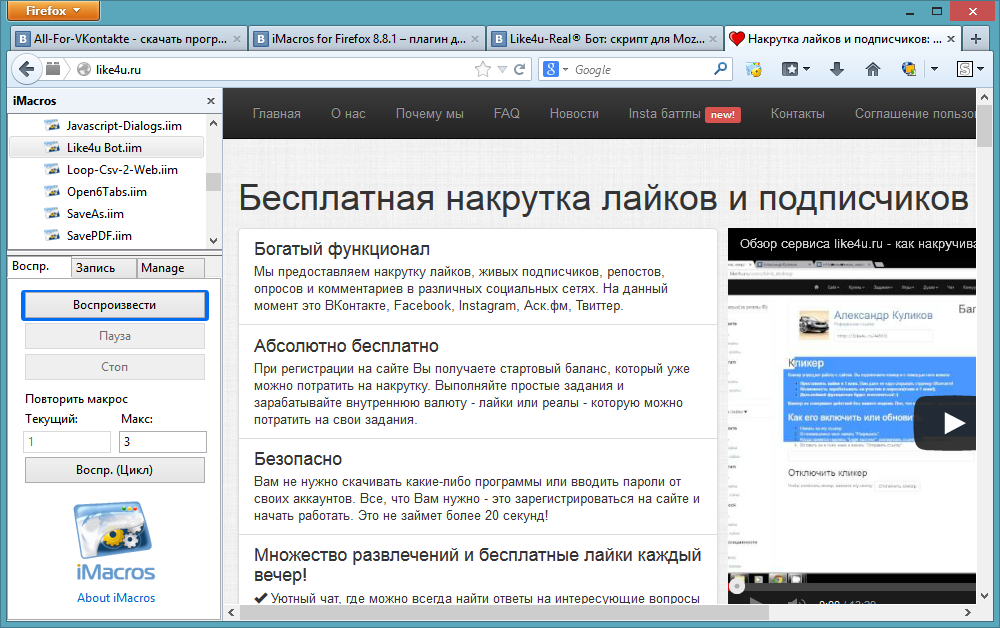Close the iMacros sidebar panel
Viewport: 1000px width, 628px height.
point(211,101)
